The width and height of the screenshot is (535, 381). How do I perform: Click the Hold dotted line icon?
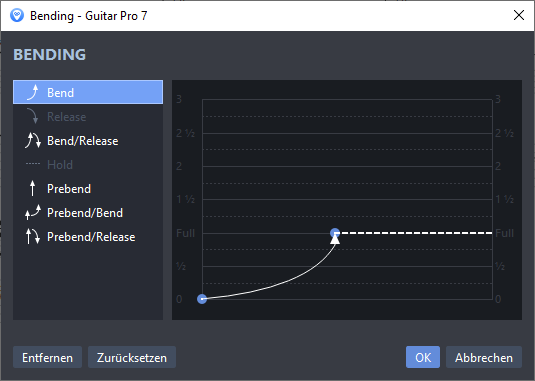33,164
